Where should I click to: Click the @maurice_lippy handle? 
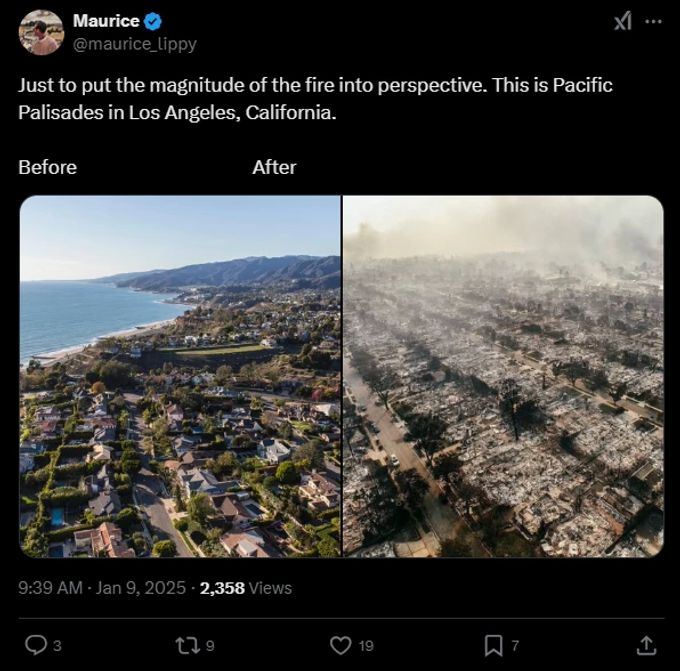click(x=135, y=44)
